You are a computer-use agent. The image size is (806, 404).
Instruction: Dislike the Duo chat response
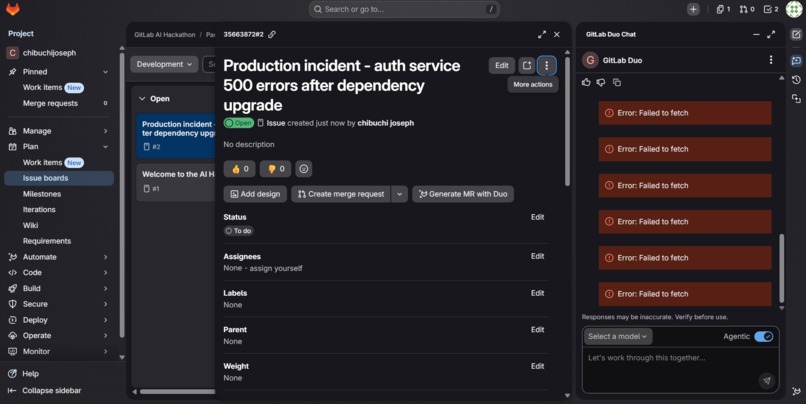pos(601,82)
